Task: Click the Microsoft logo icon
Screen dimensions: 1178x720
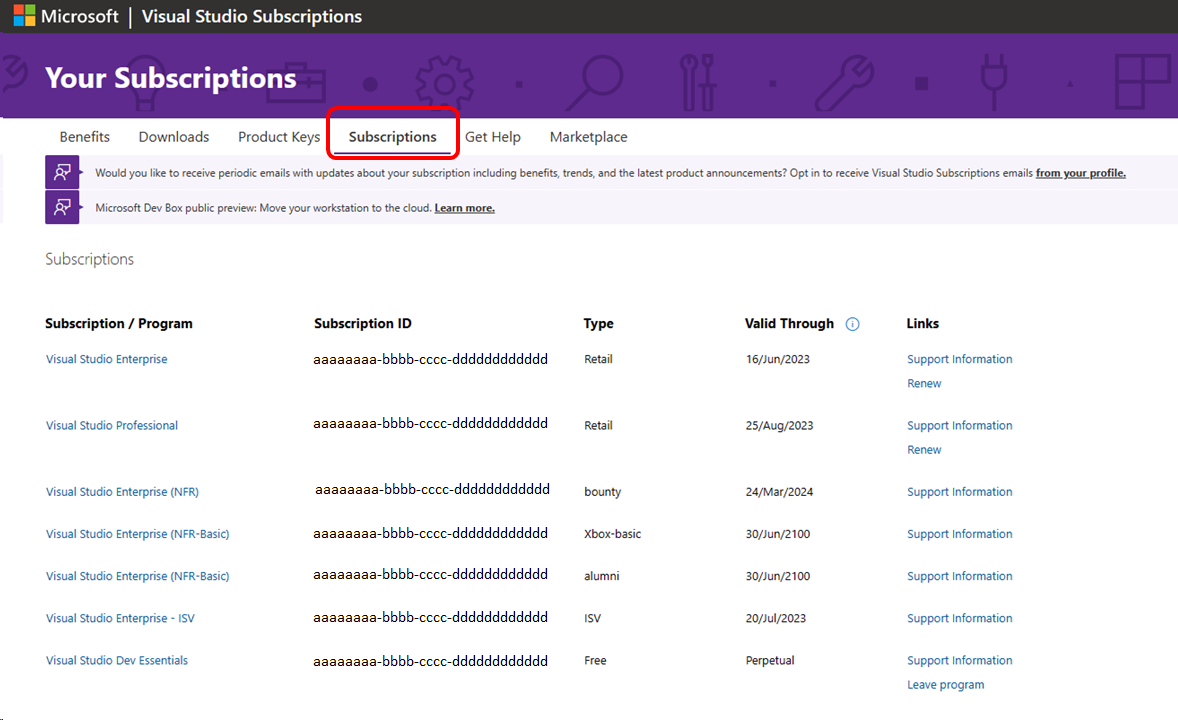Action: click(24, 16)
